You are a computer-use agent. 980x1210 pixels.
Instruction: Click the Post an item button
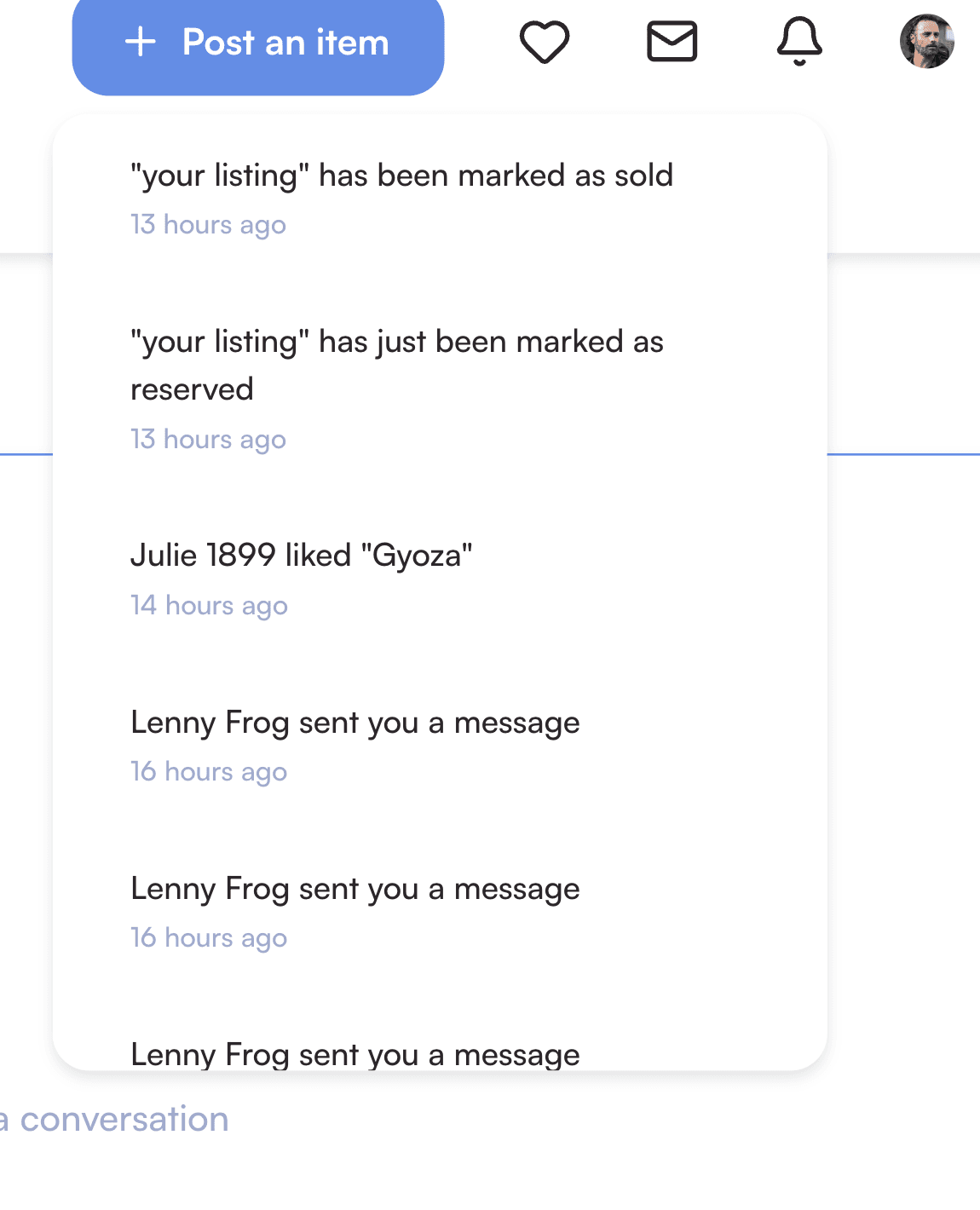coord(258,43)
